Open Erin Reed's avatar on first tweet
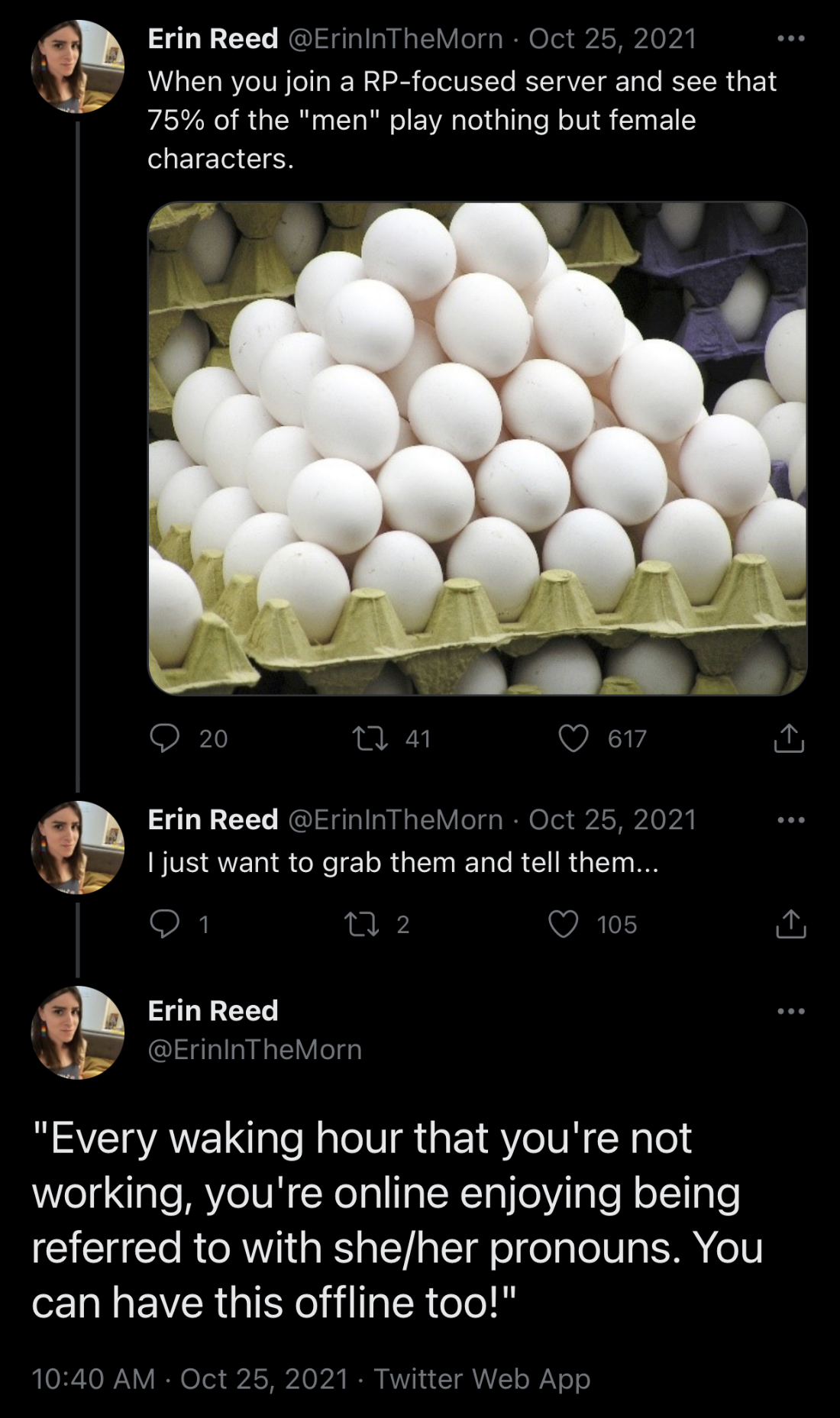This screenshot has height=1418, width=840. click(x=77, y=66)
